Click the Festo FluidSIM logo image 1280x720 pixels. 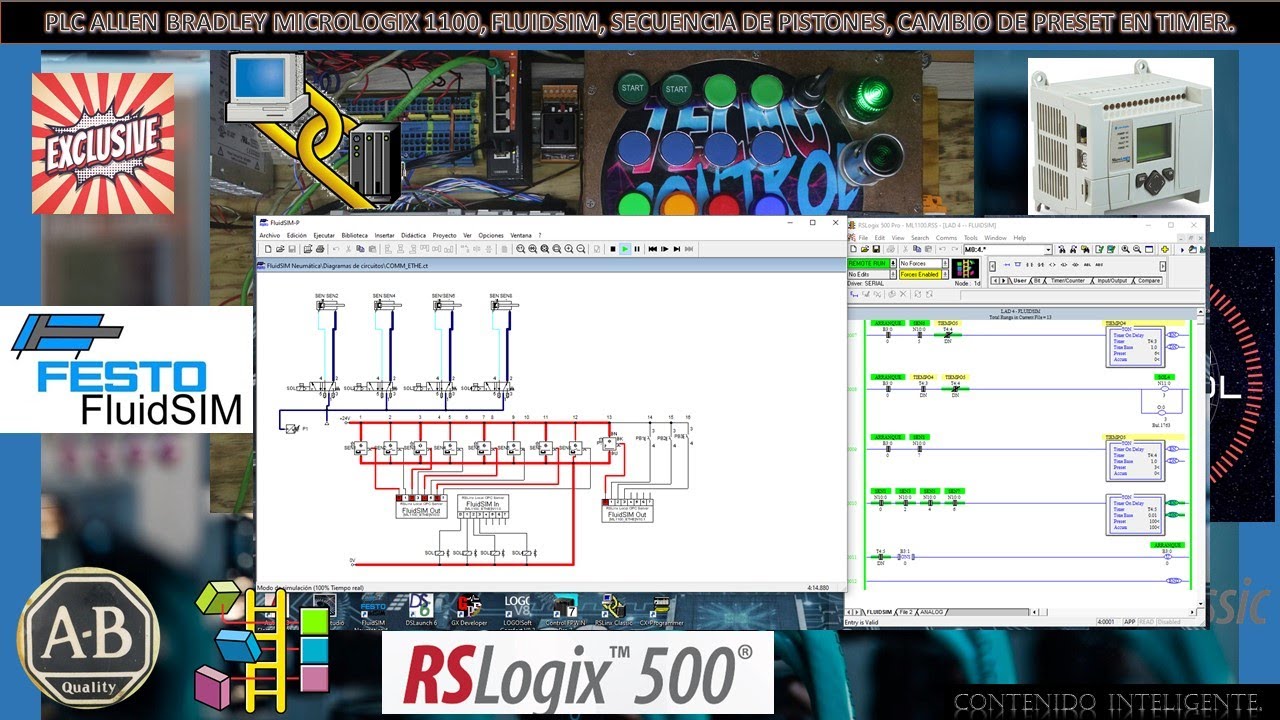tap(126, 369)
